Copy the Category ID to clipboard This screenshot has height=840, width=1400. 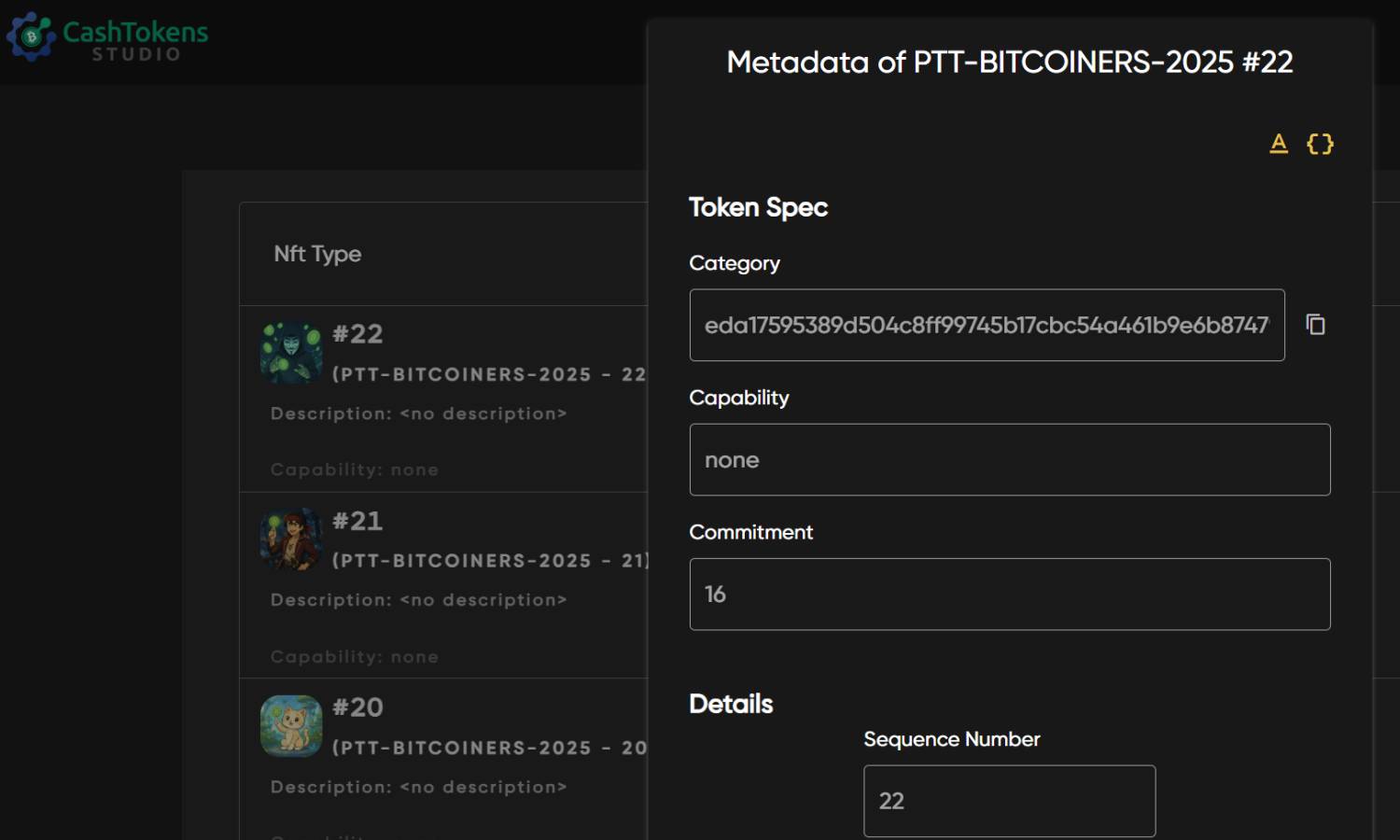pos(1315,325)
